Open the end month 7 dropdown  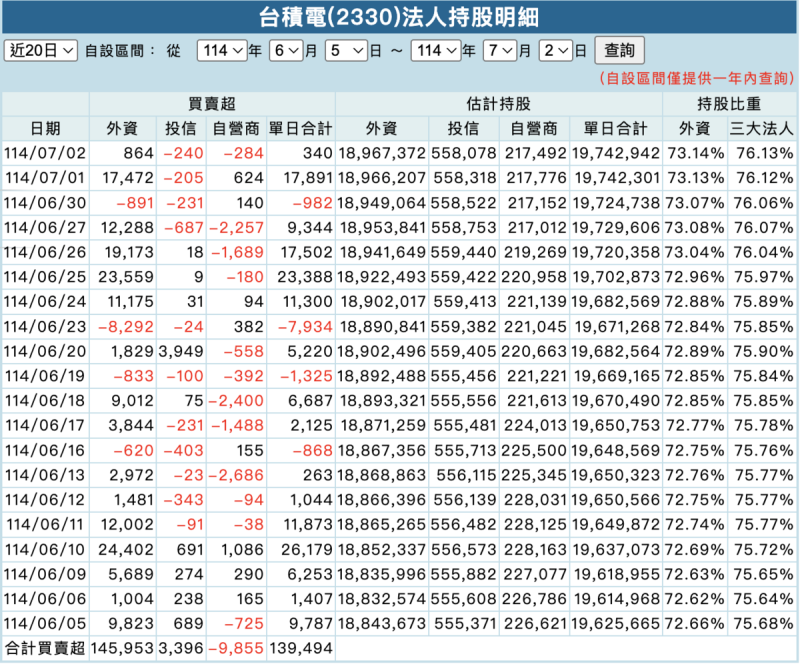(x=499, y=51)
